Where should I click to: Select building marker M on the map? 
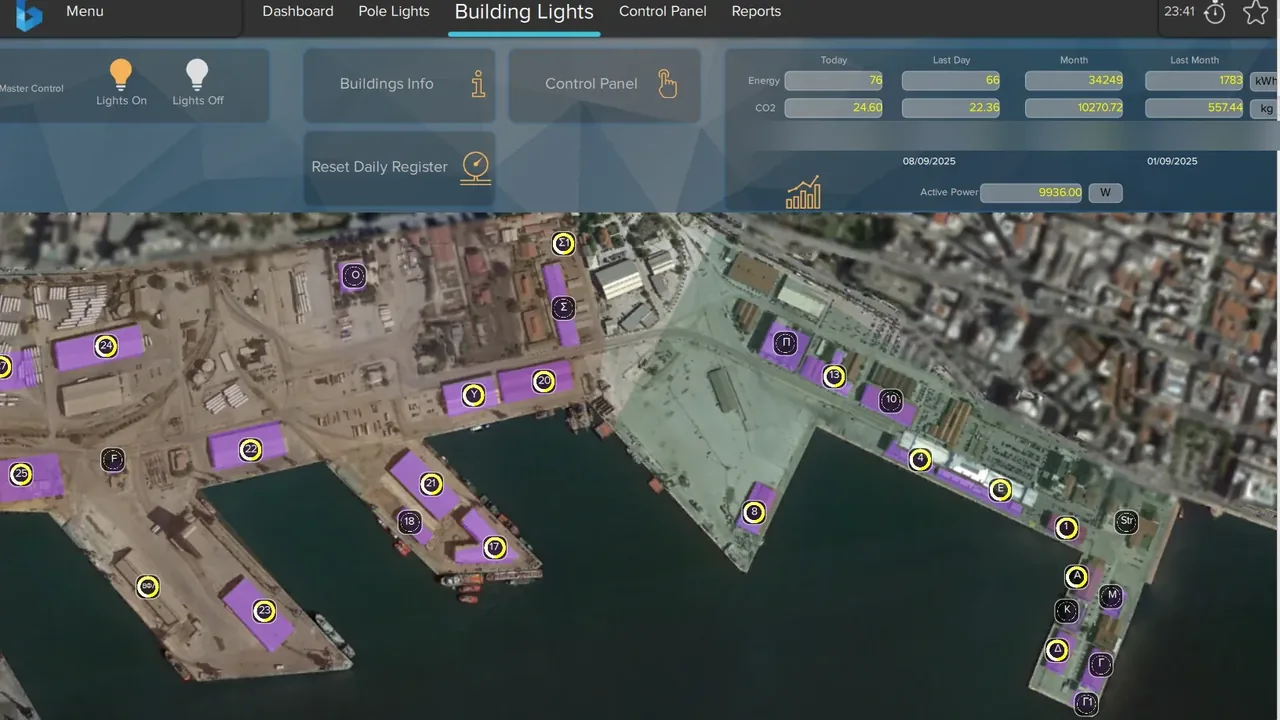(x=1111, y=596)
